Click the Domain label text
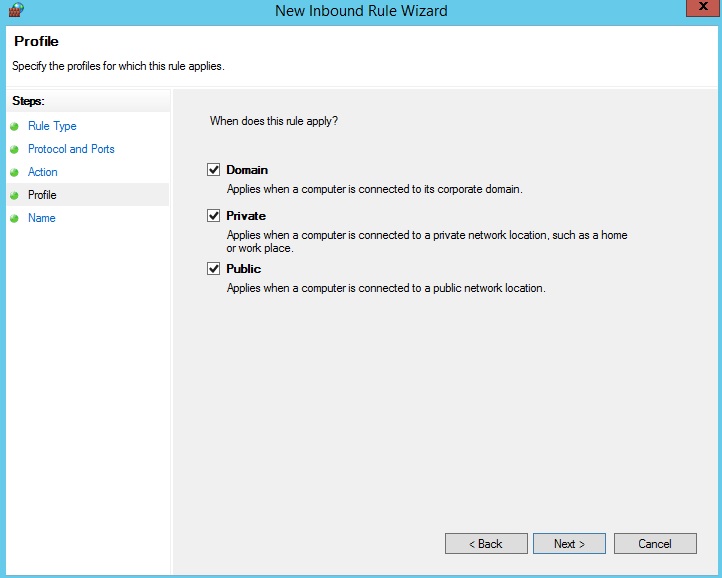The width and height of the screenshot is (722, 578). point(247,170)
